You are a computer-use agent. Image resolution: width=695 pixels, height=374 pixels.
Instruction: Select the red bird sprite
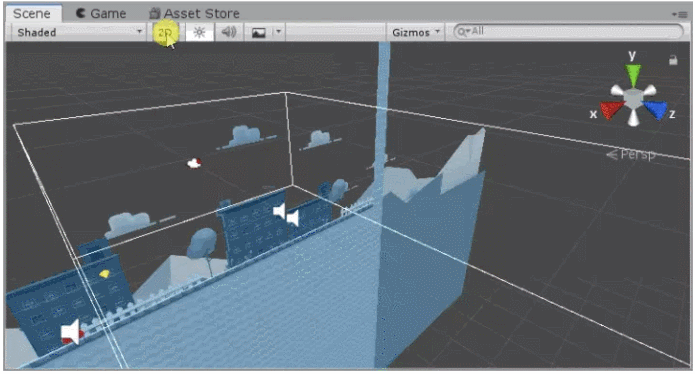click(194, 164)
